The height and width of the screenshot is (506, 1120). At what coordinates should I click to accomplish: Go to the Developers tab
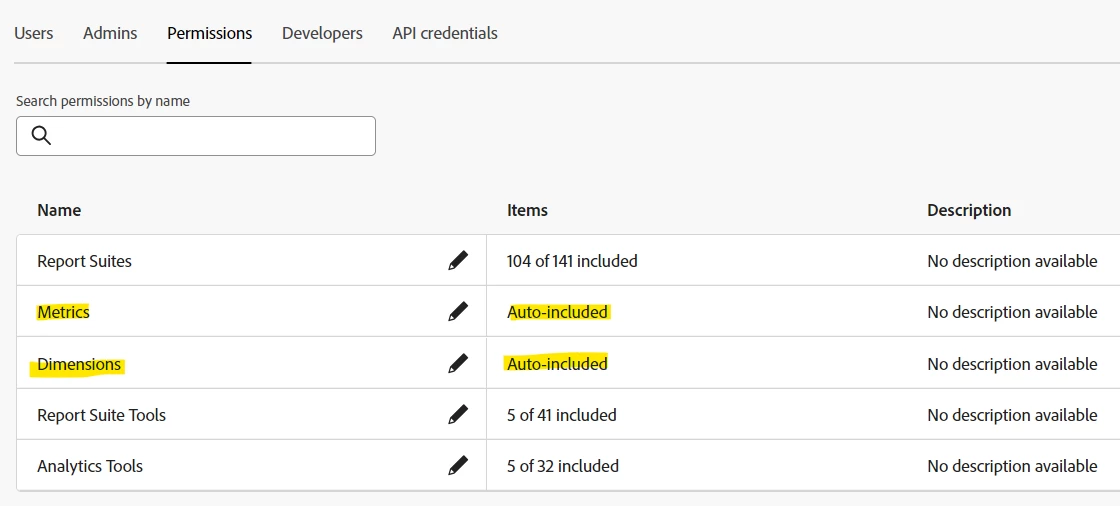[322, 33]
